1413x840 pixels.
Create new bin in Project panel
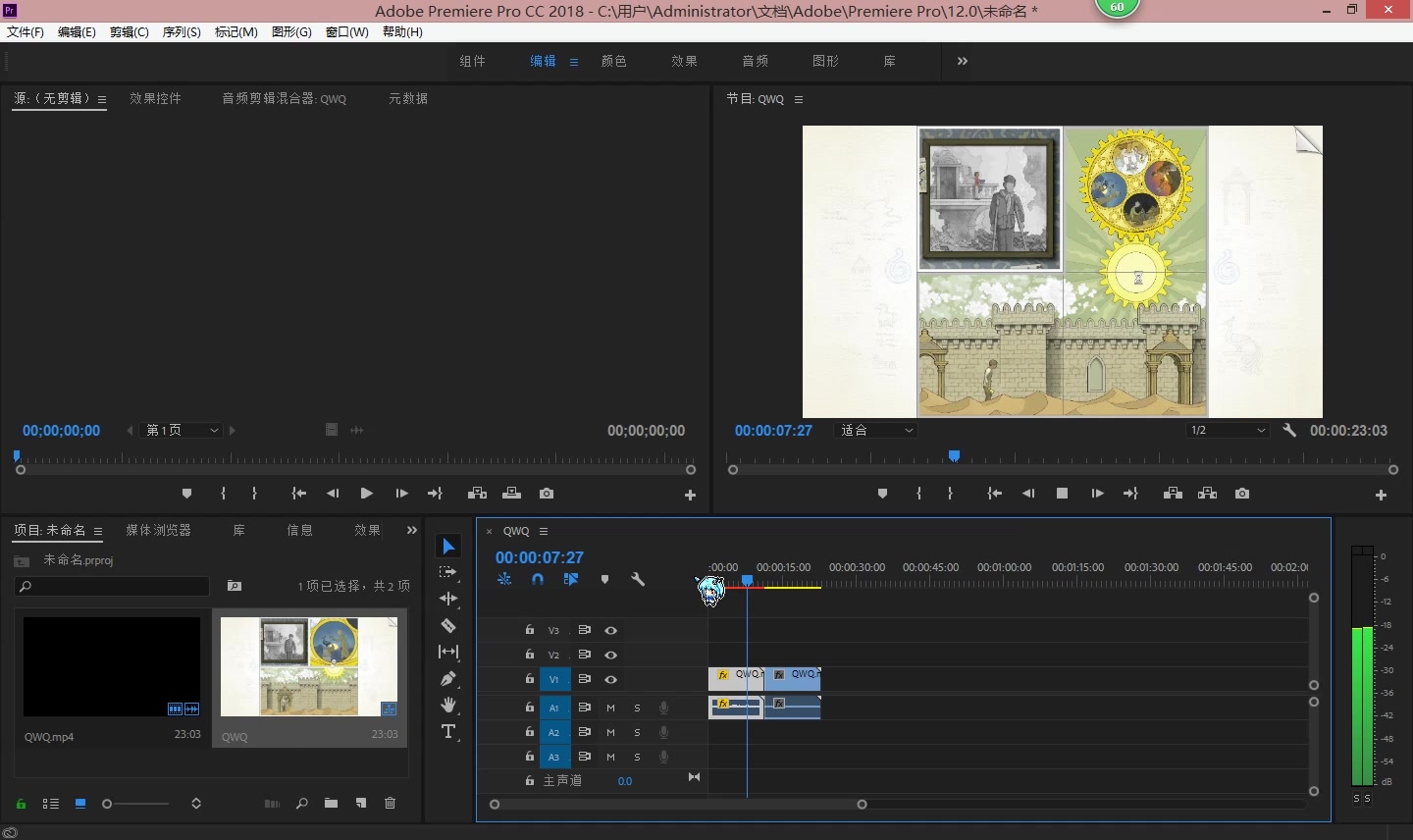331,804
